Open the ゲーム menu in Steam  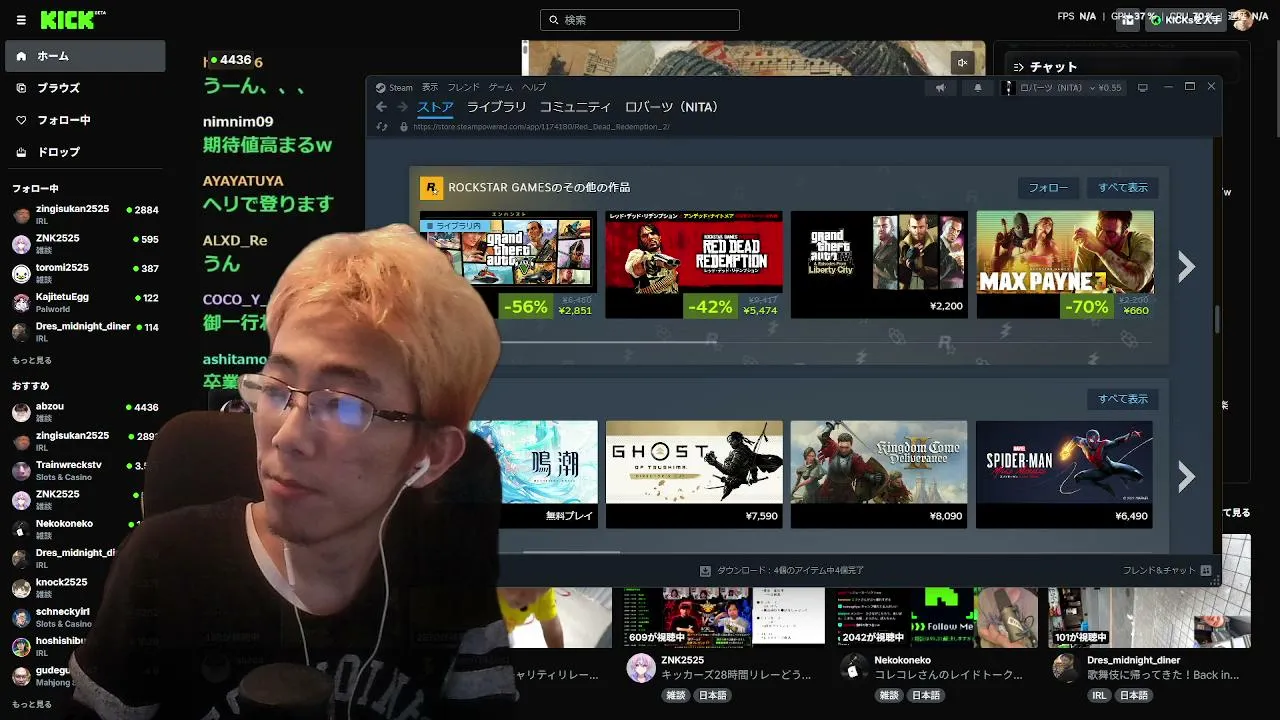click(501, 88)
